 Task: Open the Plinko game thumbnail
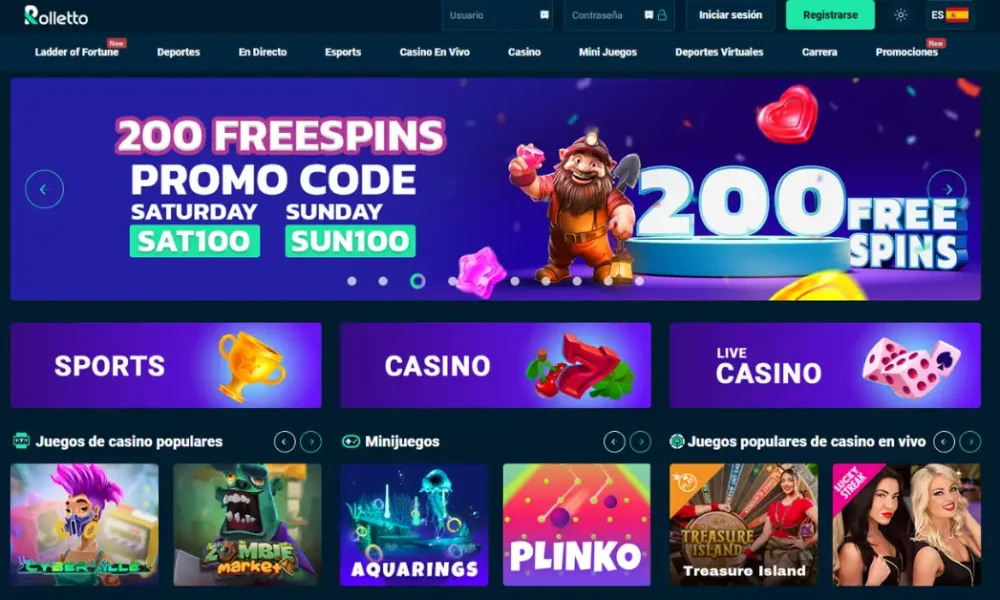click(577, 524)
